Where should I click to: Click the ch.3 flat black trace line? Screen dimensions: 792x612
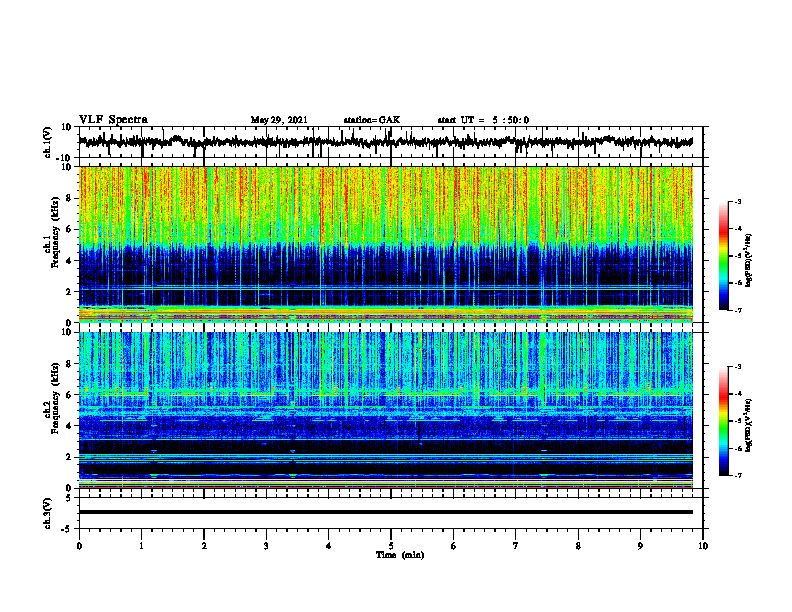pyautogui.click(x=385, y=512)
